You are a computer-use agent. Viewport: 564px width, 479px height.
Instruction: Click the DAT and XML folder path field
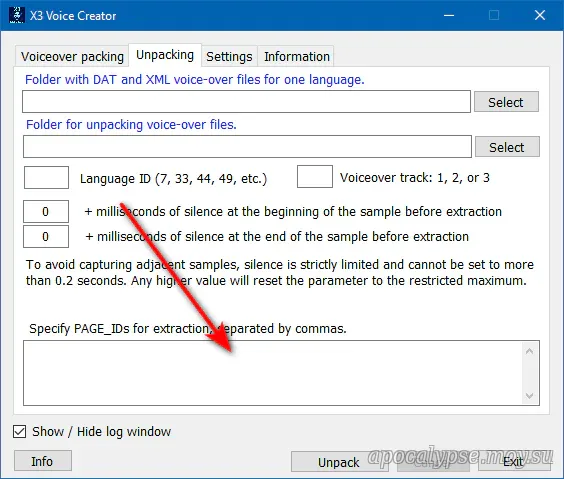pos(246,101)
